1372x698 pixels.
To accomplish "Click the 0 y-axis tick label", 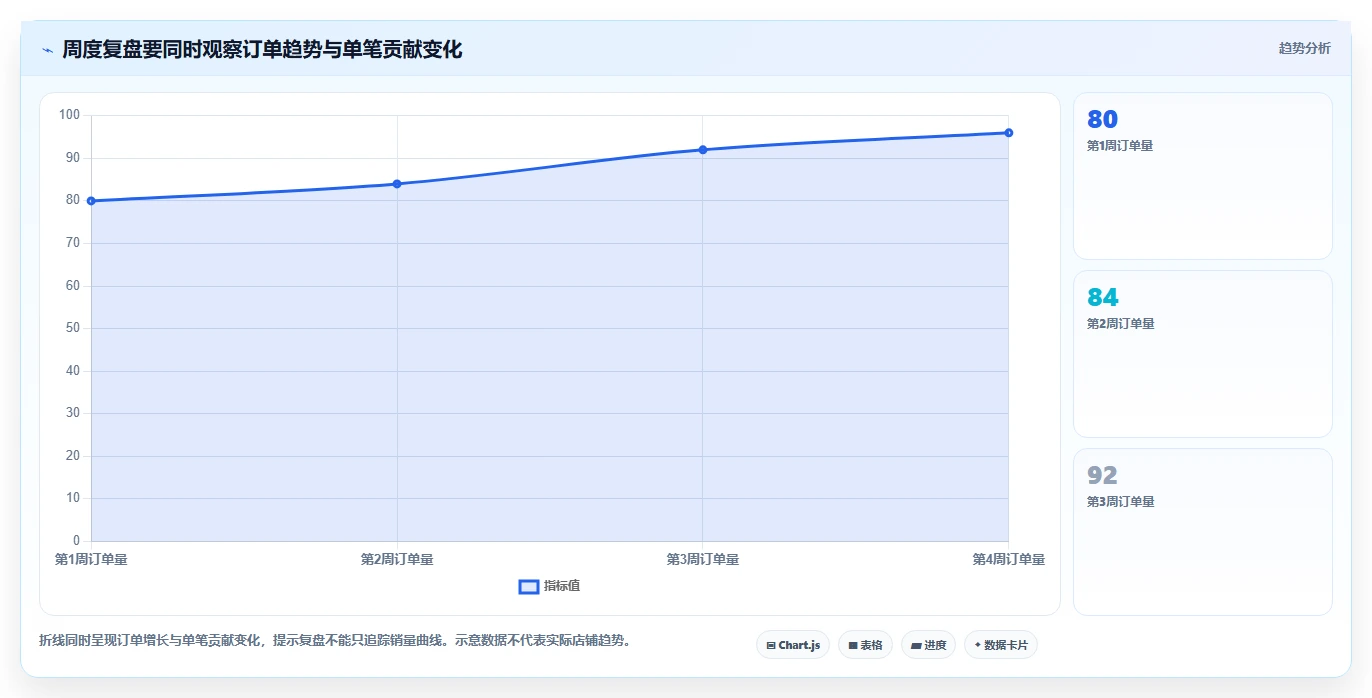I will click(x=76, y=541).
